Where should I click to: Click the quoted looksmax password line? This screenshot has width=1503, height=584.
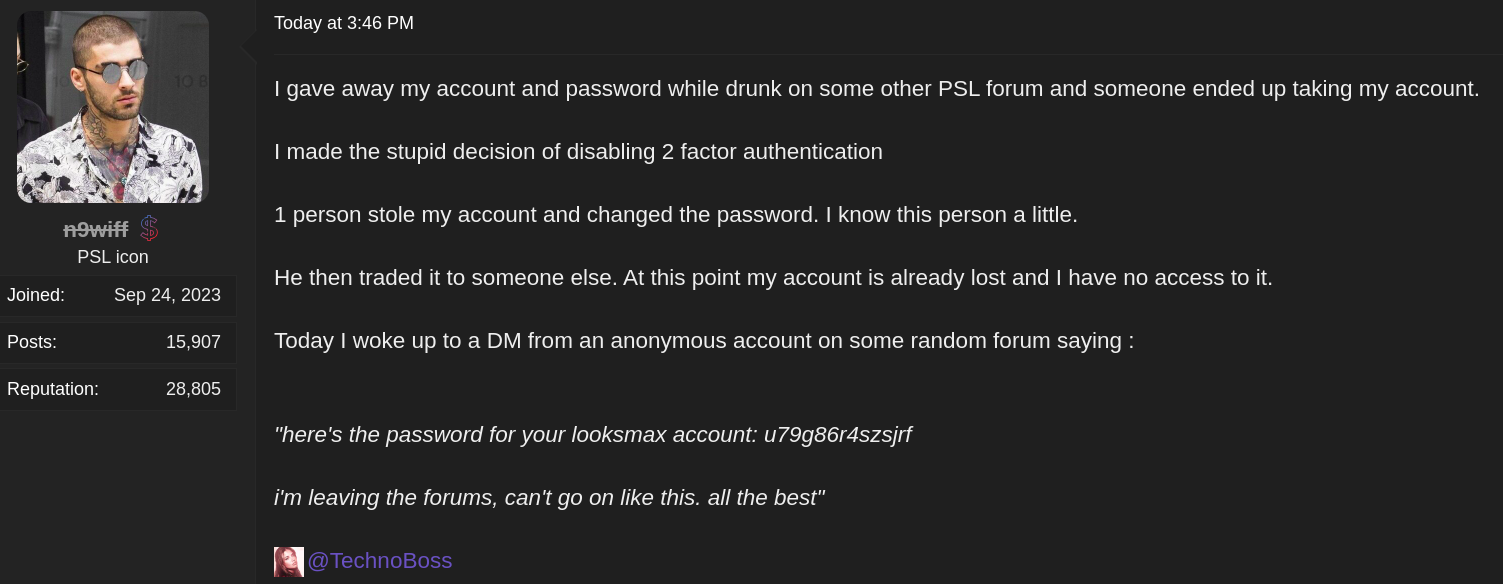pyautogui.click(x=592, y=435)
